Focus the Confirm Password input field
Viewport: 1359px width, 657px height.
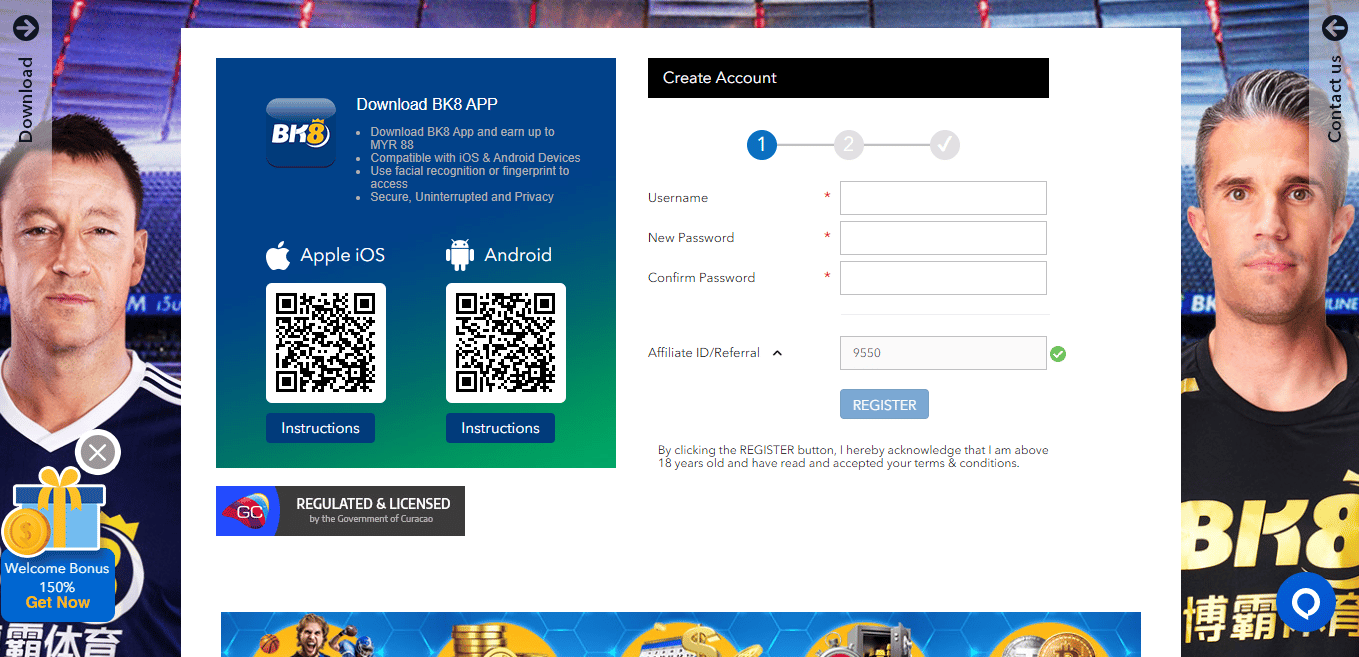[943, 278]
